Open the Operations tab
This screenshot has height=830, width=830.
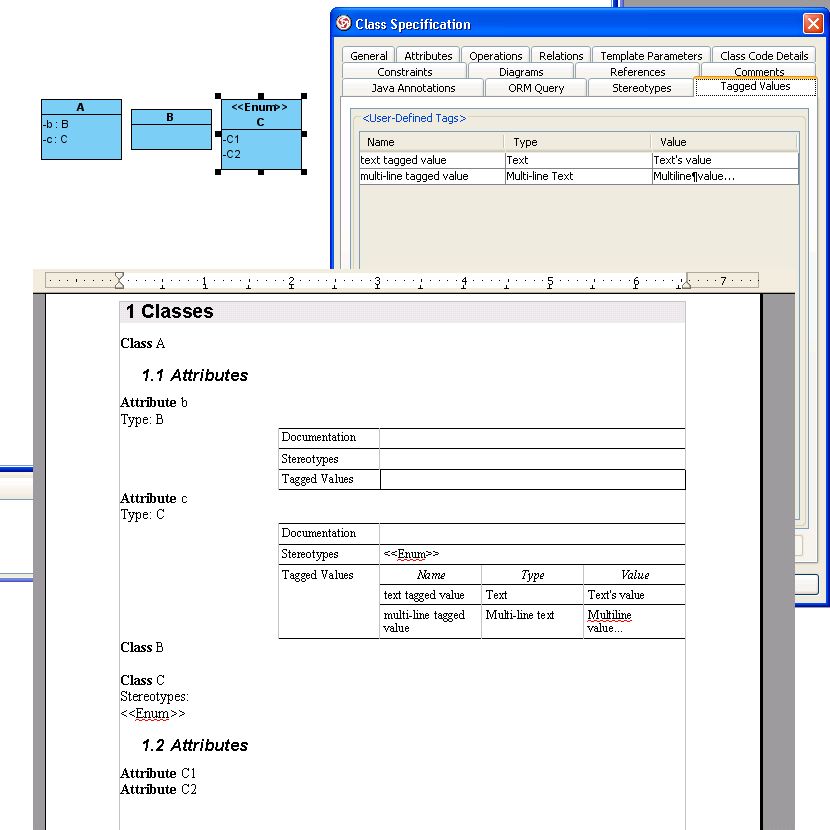495,56
